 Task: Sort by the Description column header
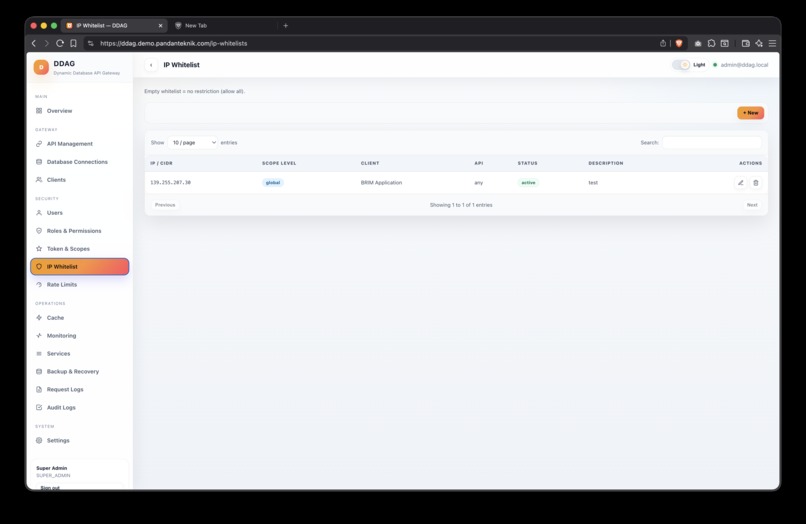(x=606, y=163)
